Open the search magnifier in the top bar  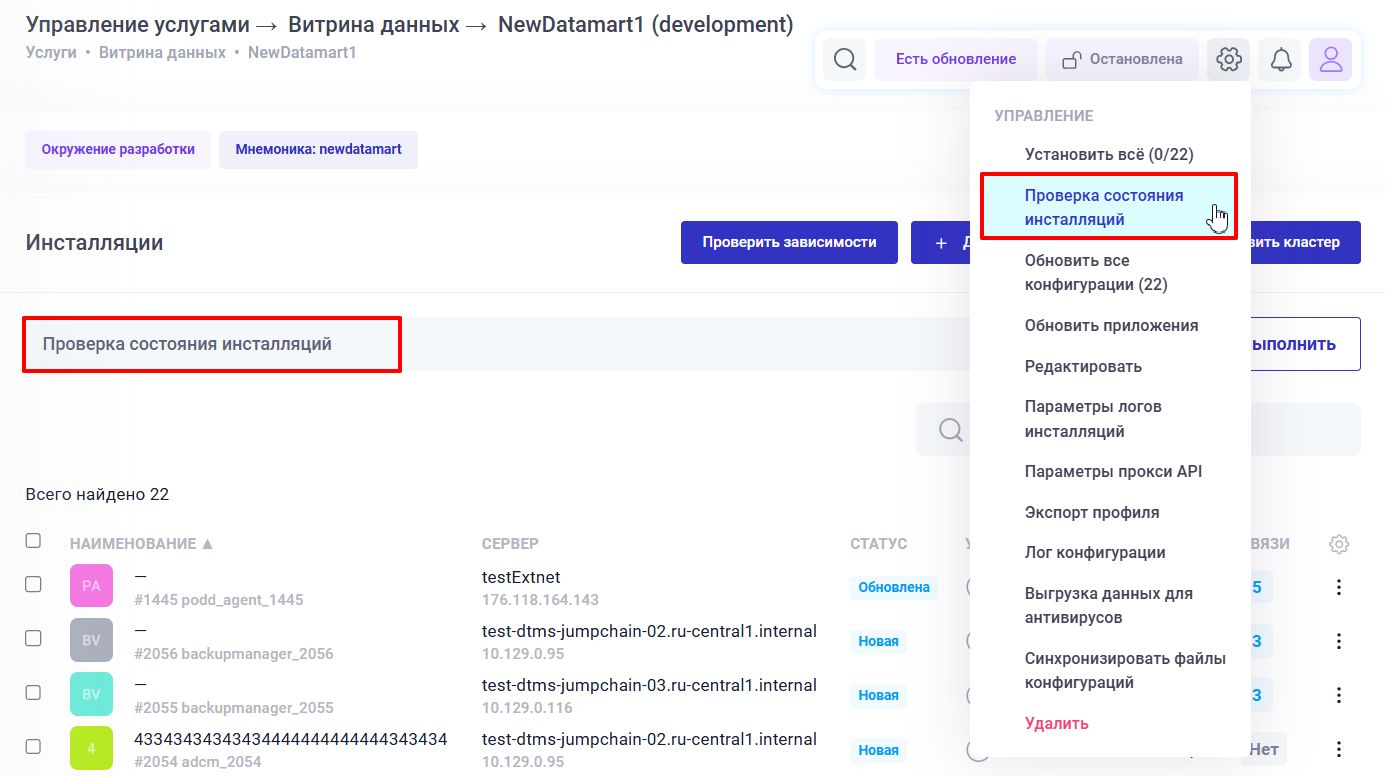(844, 59)
